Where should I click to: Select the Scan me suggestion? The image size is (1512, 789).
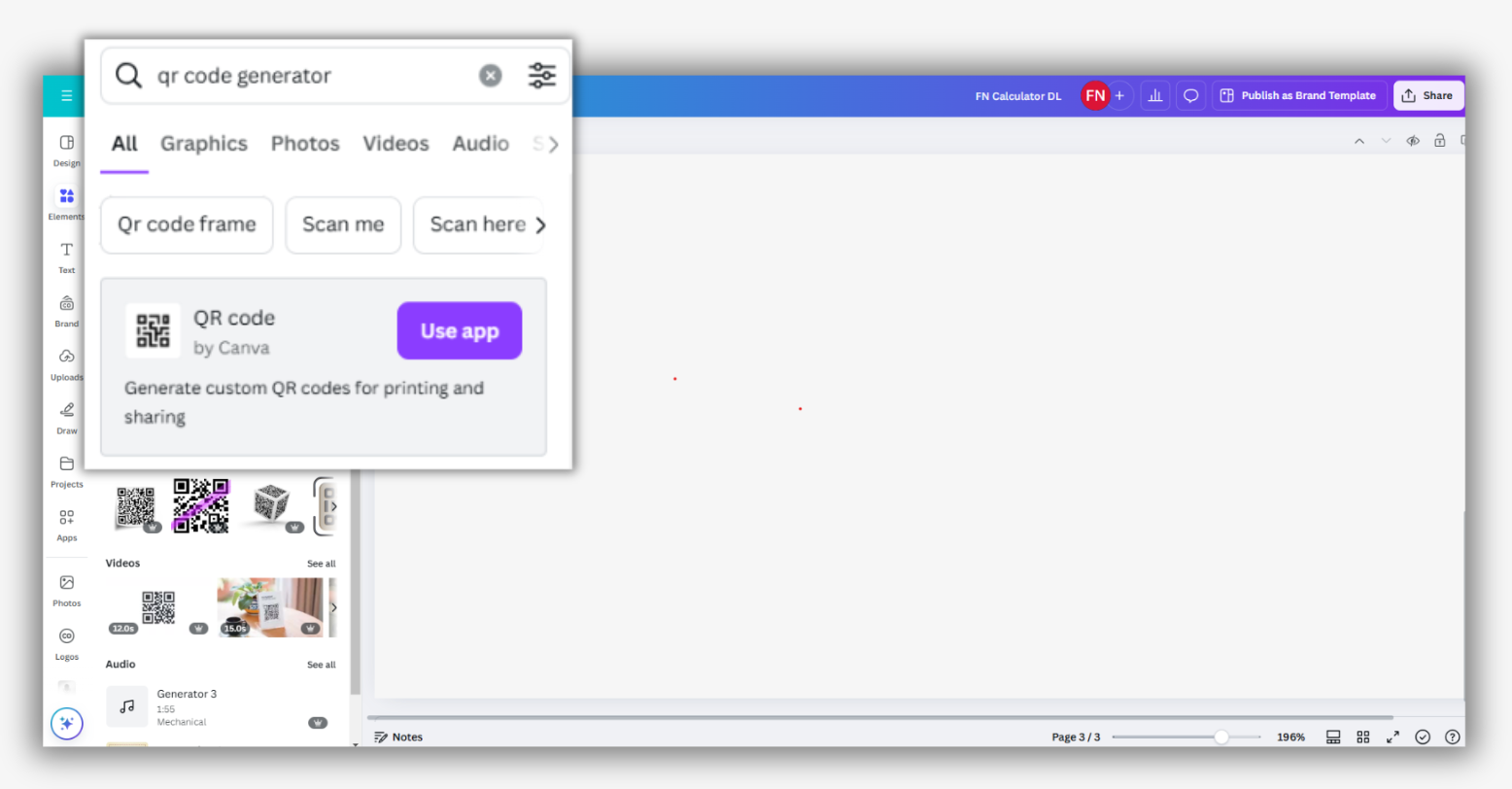tap(343, 224)
